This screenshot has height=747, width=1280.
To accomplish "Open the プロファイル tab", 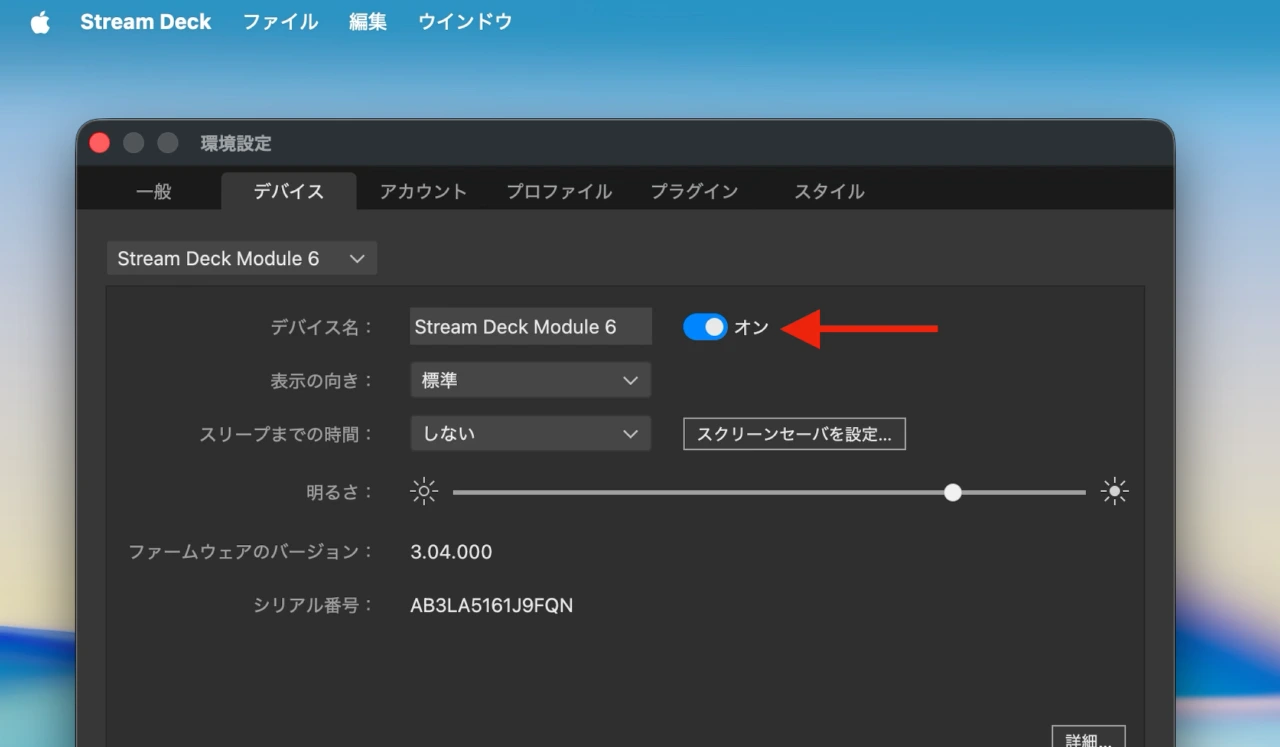I will pos(558,191).
